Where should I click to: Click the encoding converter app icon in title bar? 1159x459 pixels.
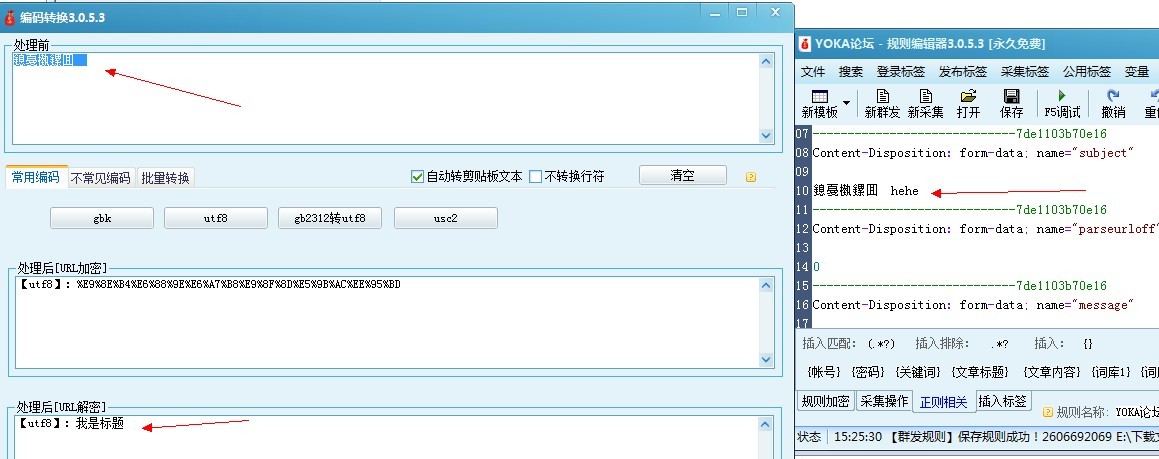point(10,17)
